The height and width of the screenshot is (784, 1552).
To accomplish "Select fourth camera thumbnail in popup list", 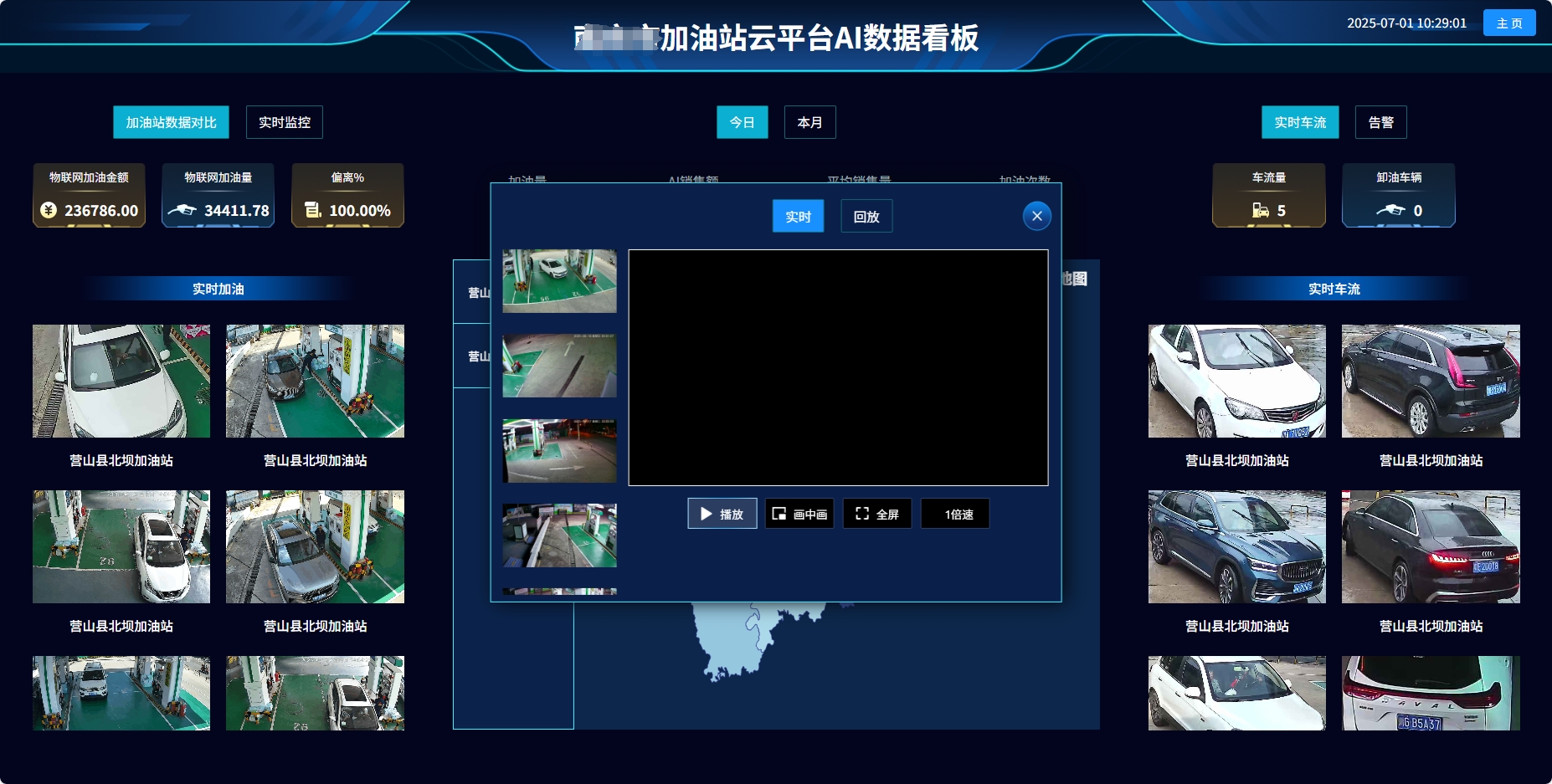I will point(559,535).
